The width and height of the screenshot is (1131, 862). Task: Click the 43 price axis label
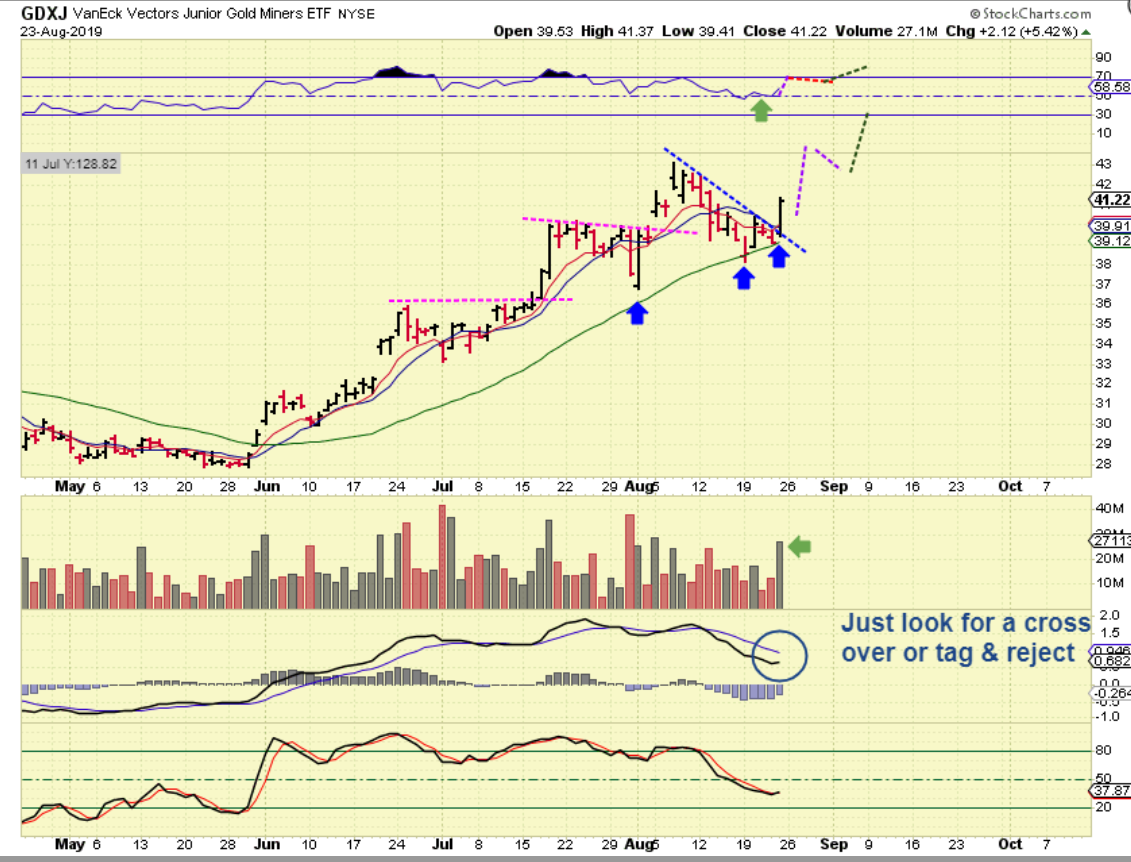1103,164
